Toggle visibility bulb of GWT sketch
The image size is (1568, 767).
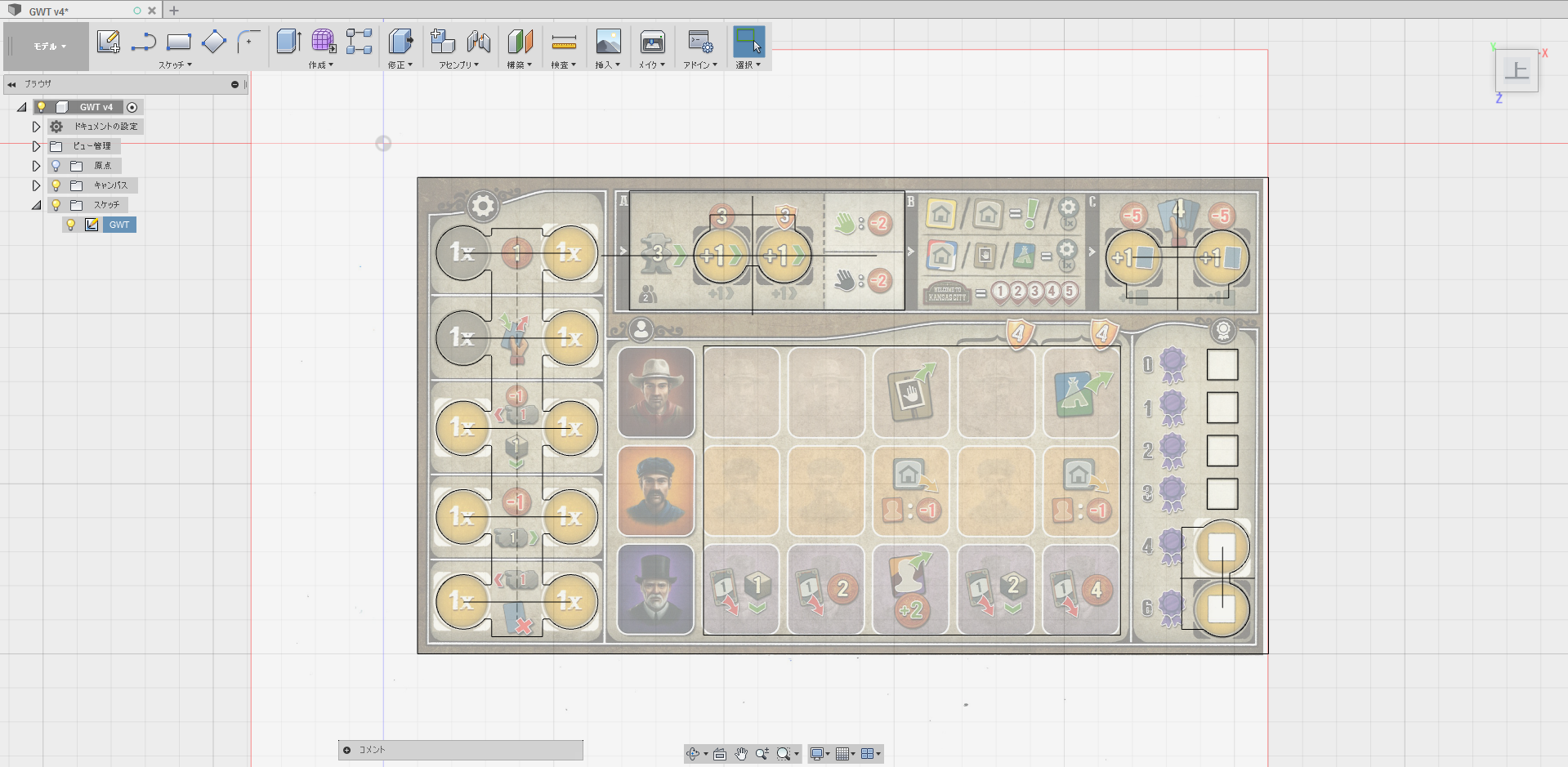(71, 225)
